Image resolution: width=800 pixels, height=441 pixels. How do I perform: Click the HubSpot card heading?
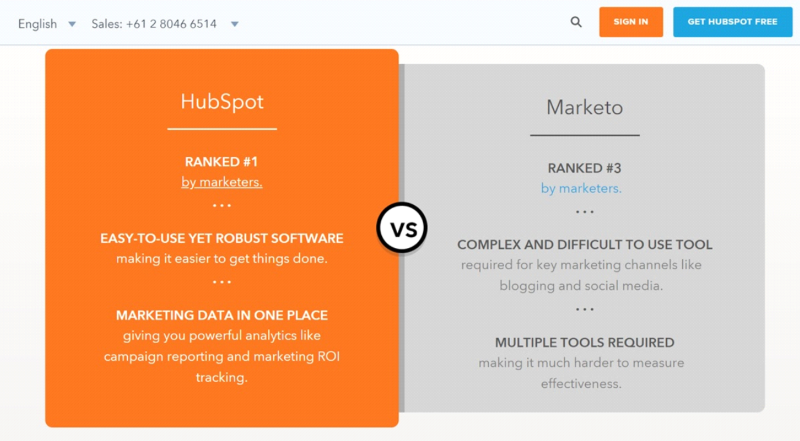point(222,102)
